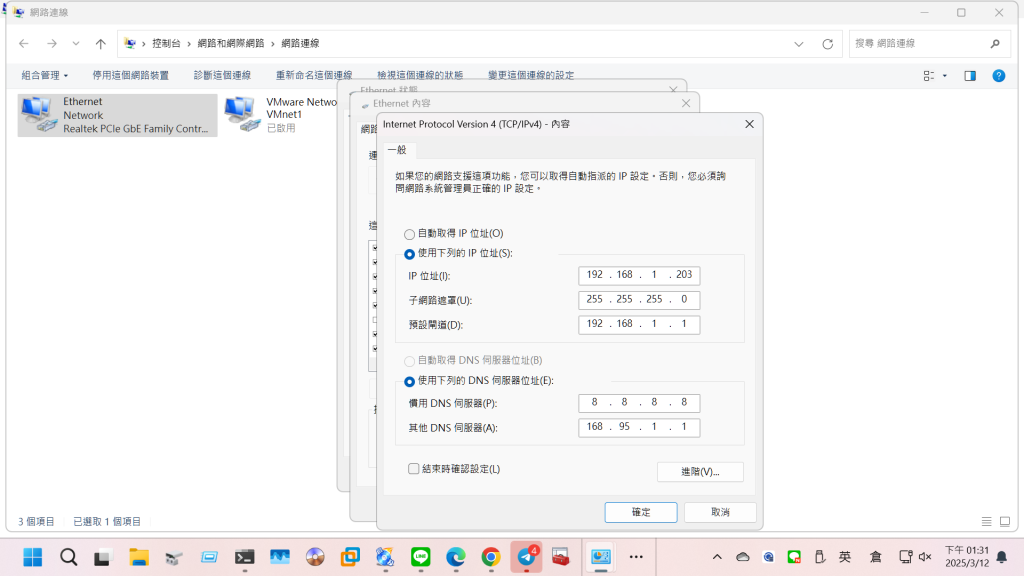
Task: Open the help question mark icon
Action: click(998, 75)
